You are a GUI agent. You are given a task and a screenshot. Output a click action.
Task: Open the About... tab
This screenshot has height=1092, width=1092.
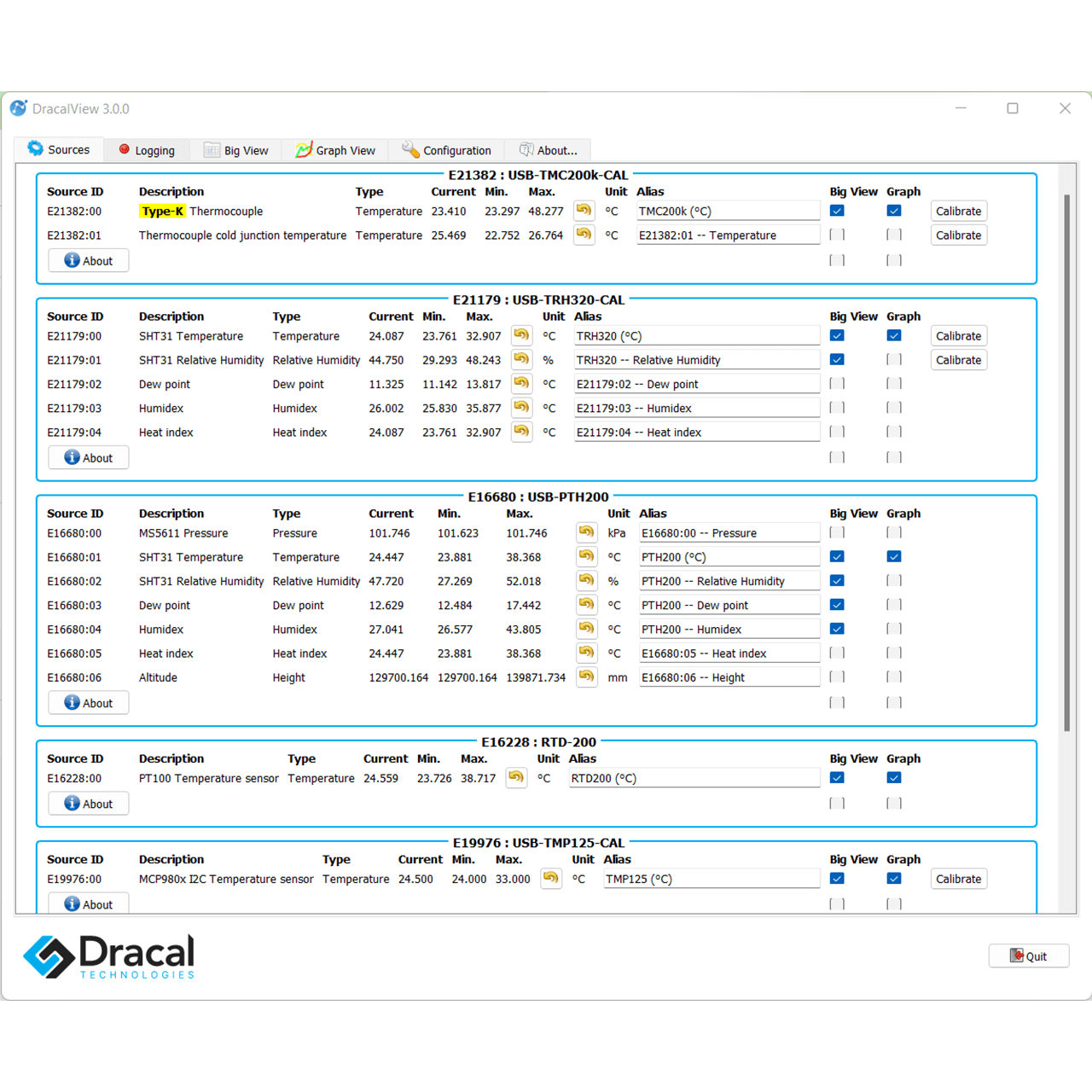point(548,150)
